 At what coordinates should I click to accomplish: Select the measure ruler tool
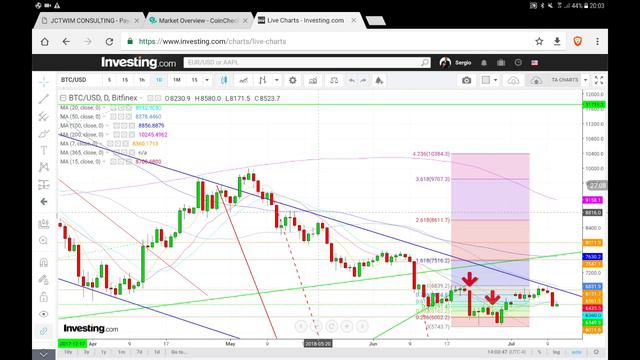click(44, 224)
